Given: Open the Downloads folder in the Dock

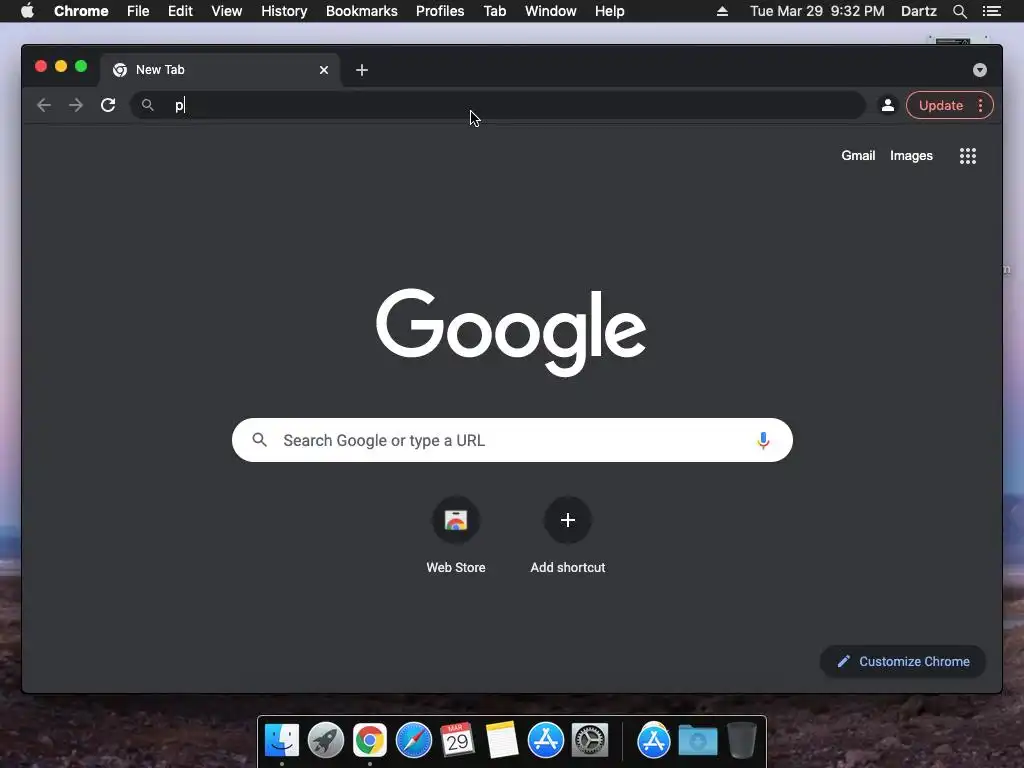Looking at the screenshot, I should pyautogui.click(x=697, y=741).
